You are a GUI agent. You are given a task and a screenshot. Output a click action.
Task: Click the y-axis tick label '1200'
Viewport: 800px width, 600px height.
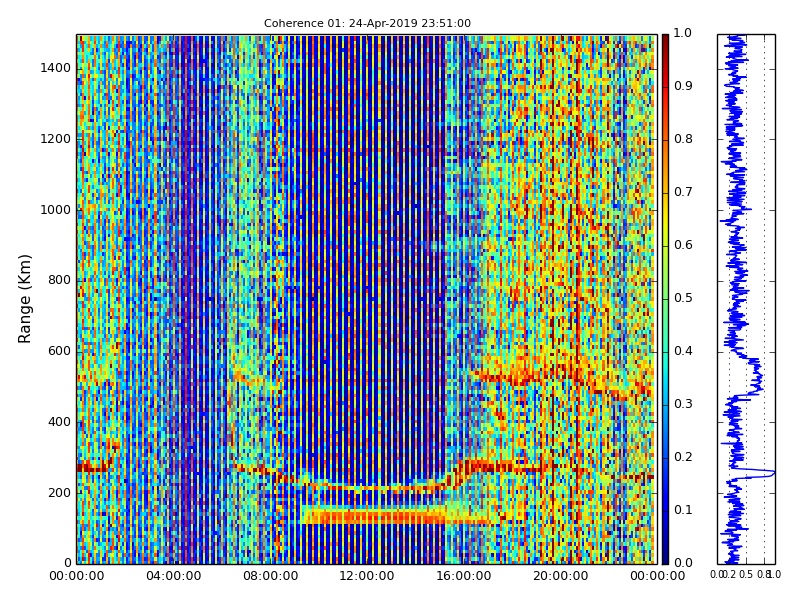coord(56,139)
